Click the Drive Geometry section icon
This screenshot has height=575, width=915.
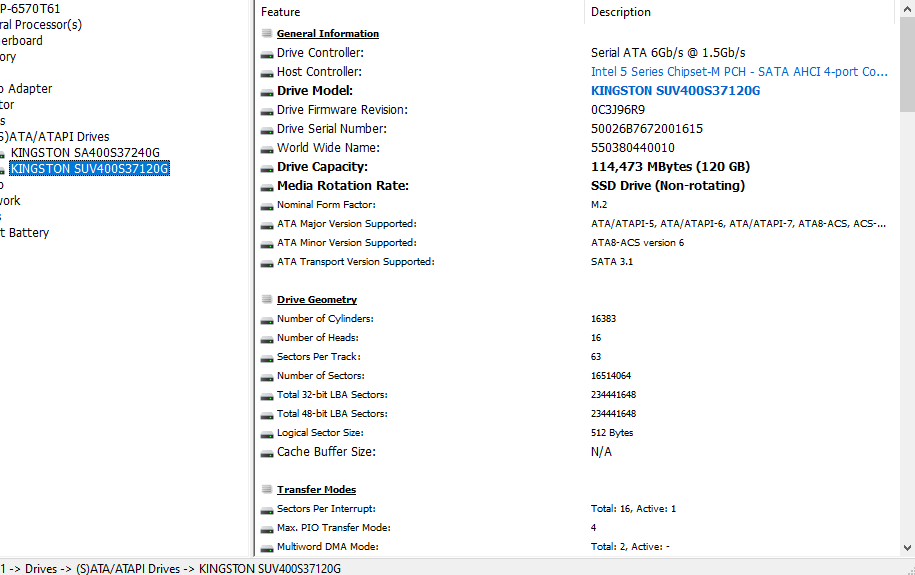tap(267, 299)
